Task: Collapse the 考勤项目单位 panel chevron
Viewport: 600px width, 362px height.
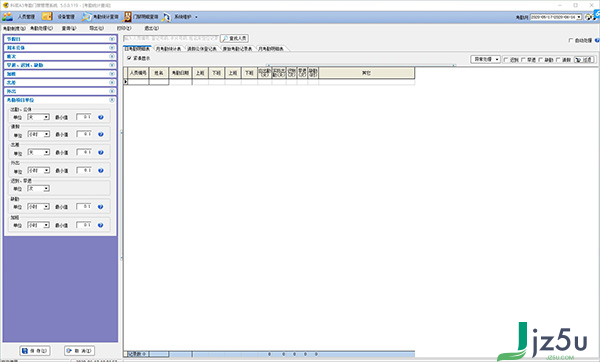Action: click(112, 100)
